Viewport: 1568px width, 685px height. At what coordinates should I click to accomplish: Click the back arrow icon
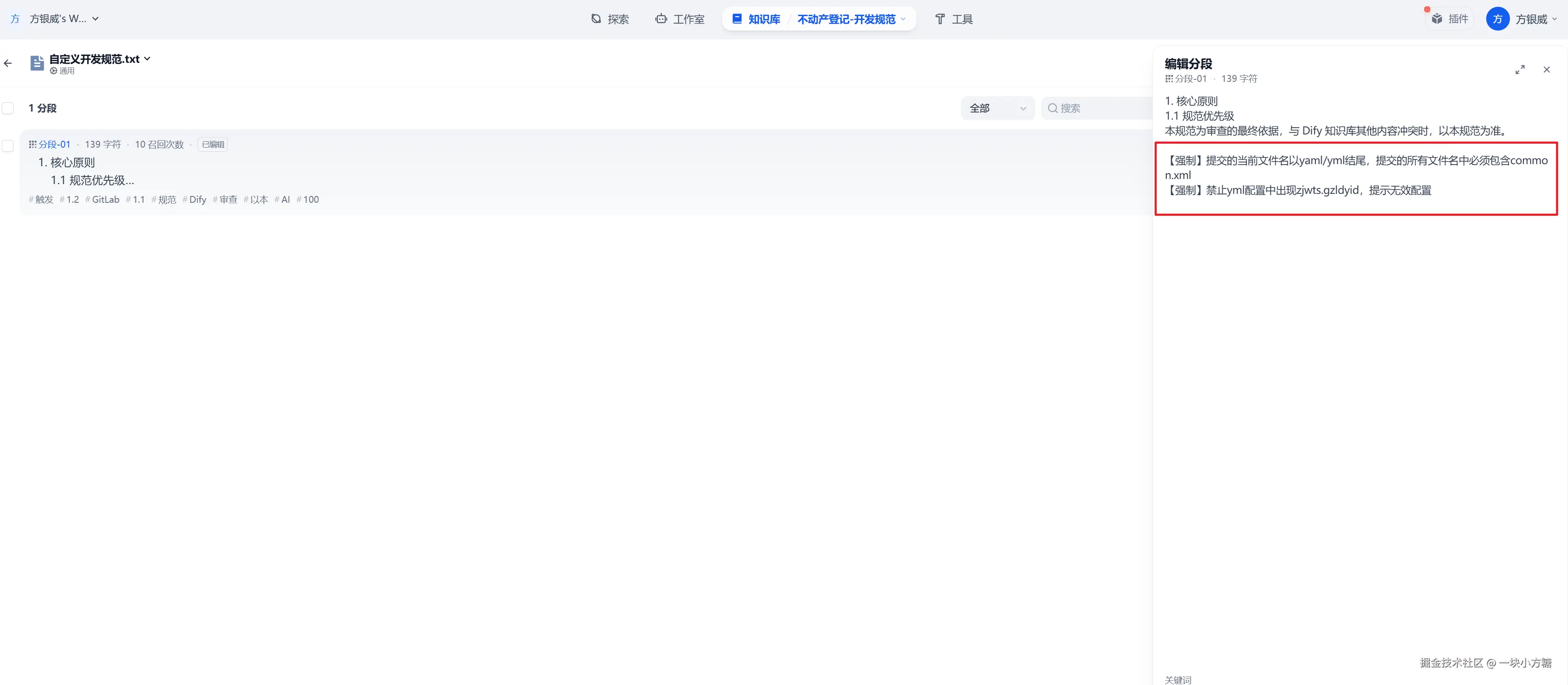point(8,63)
